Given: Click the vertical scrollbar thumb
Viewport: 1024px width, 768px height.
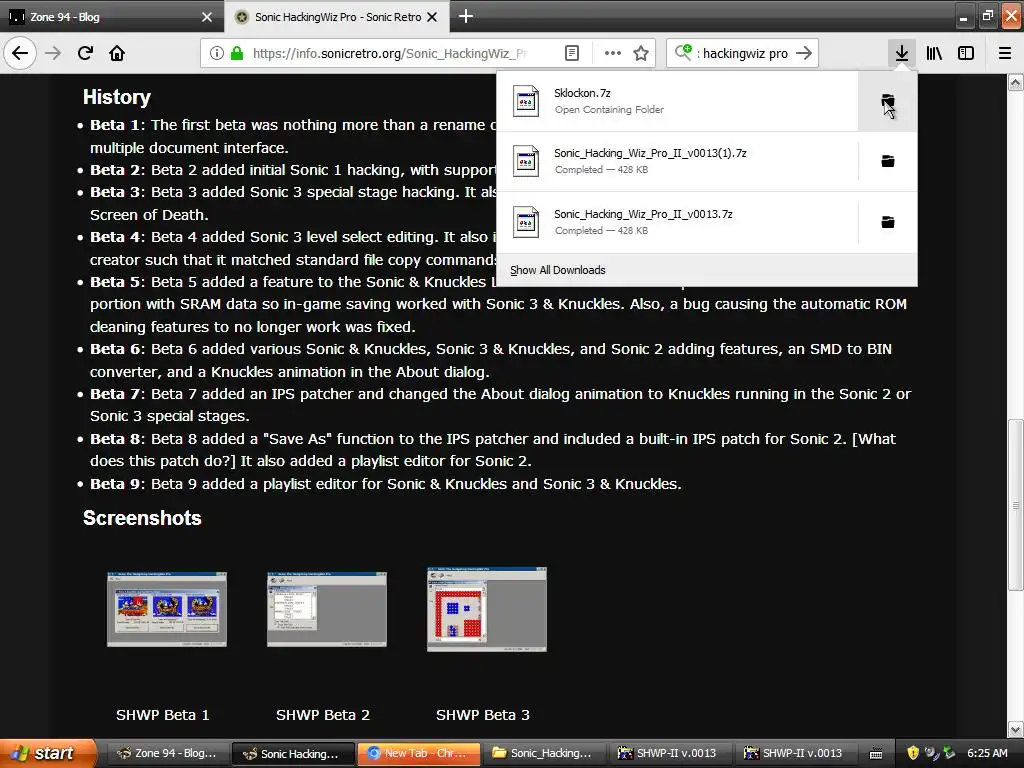Looking at the screenshot, I should [1016, 505].
